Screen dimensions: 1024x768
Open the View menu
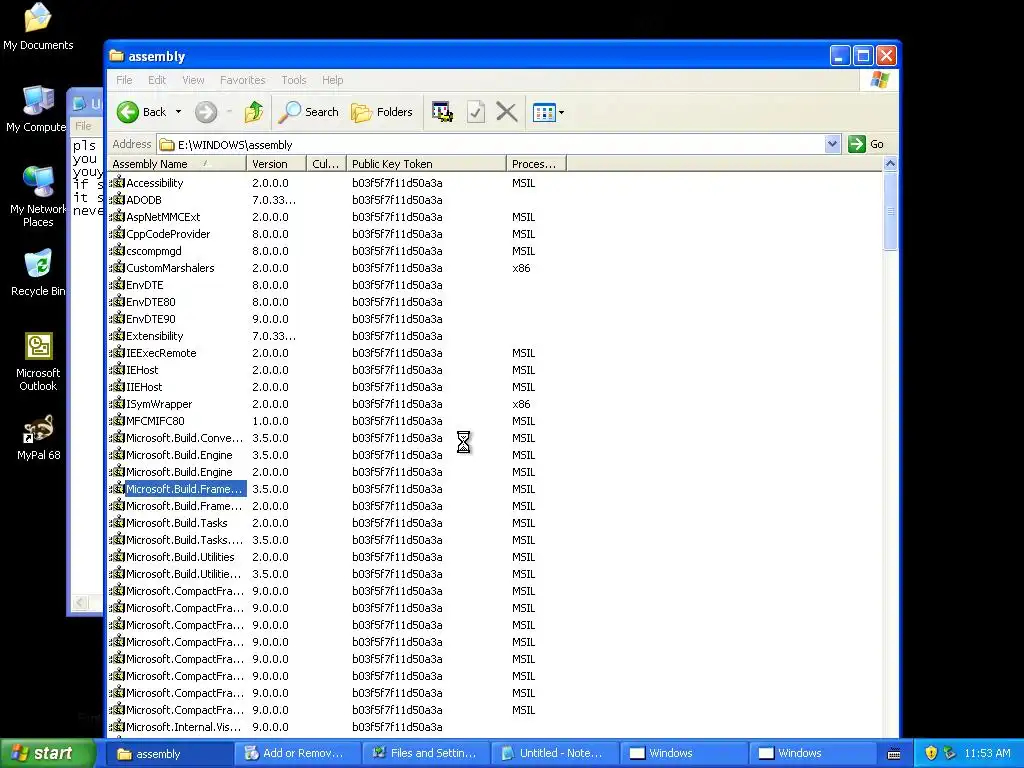193,80
